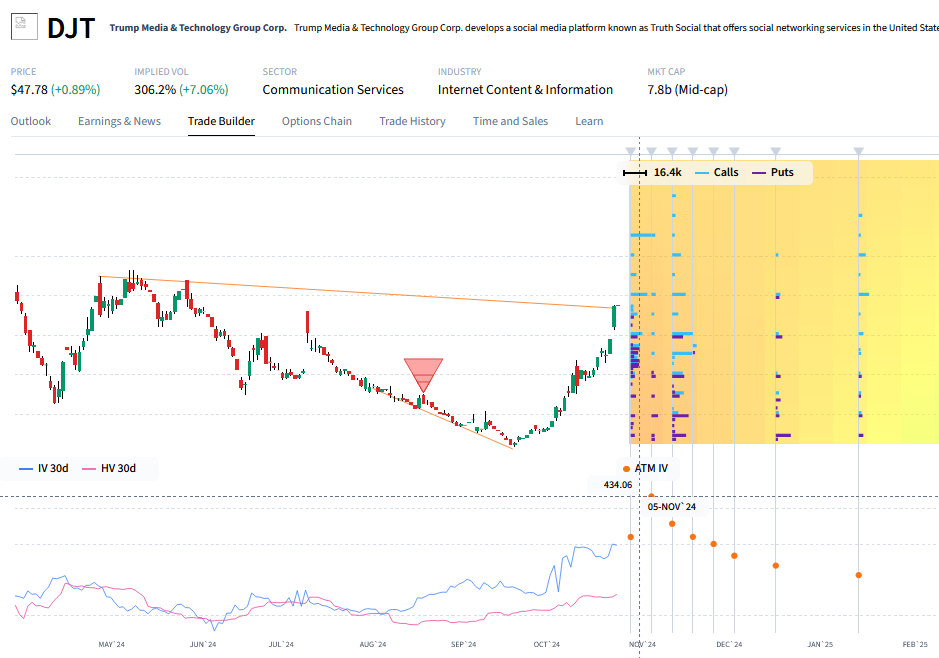
Task: Click the mid-December ATM IV orange dot
Action: click(776, 565)
